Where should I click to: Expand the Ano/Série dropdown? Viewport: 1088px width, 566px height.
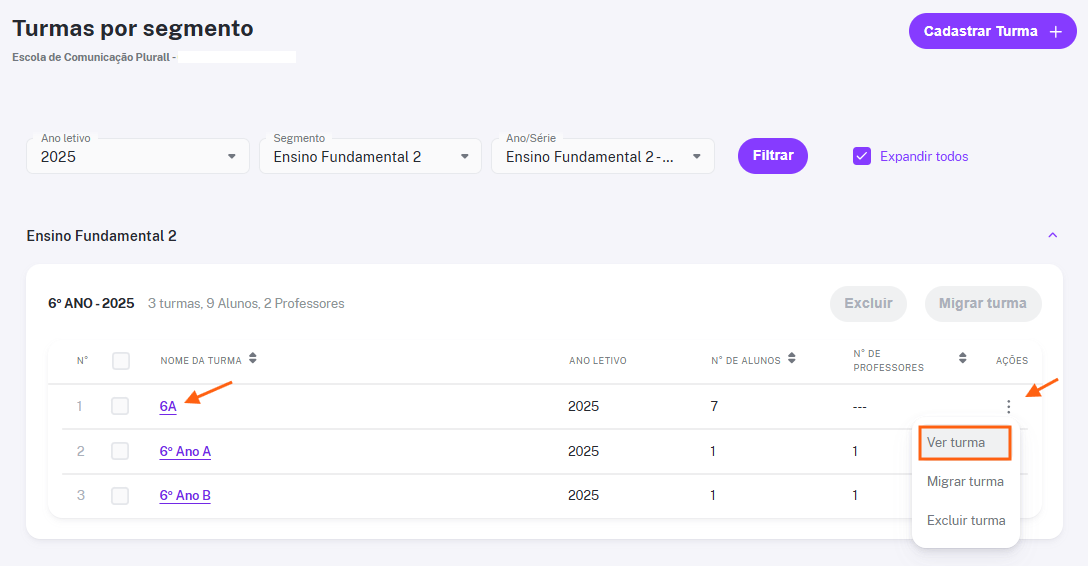click(x=603, y=156)
